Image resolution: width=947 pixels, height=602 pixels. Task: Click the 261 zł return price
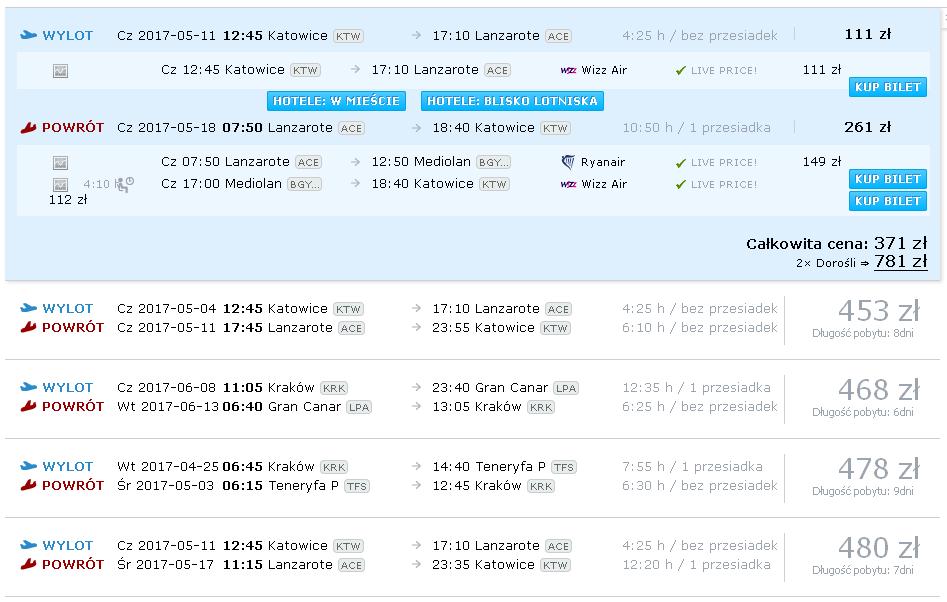867,127
